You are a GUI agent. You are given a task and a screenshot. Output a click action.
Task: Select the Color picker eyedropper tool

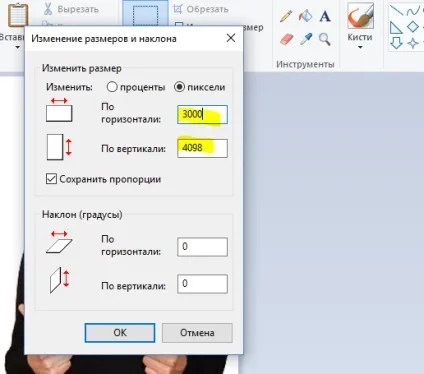point(306,39)
